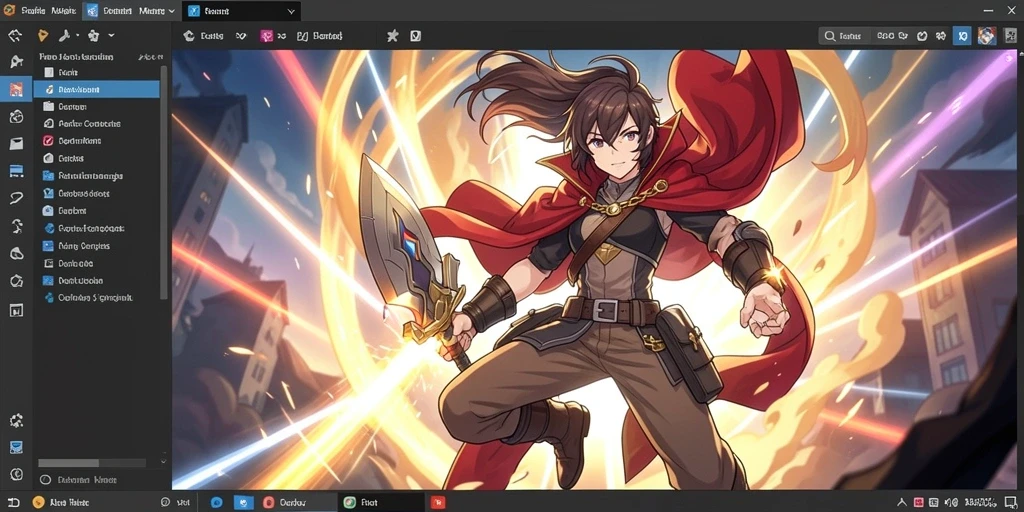
Task: Switch to the dark document tab in title bar
Action: [241, 10]
